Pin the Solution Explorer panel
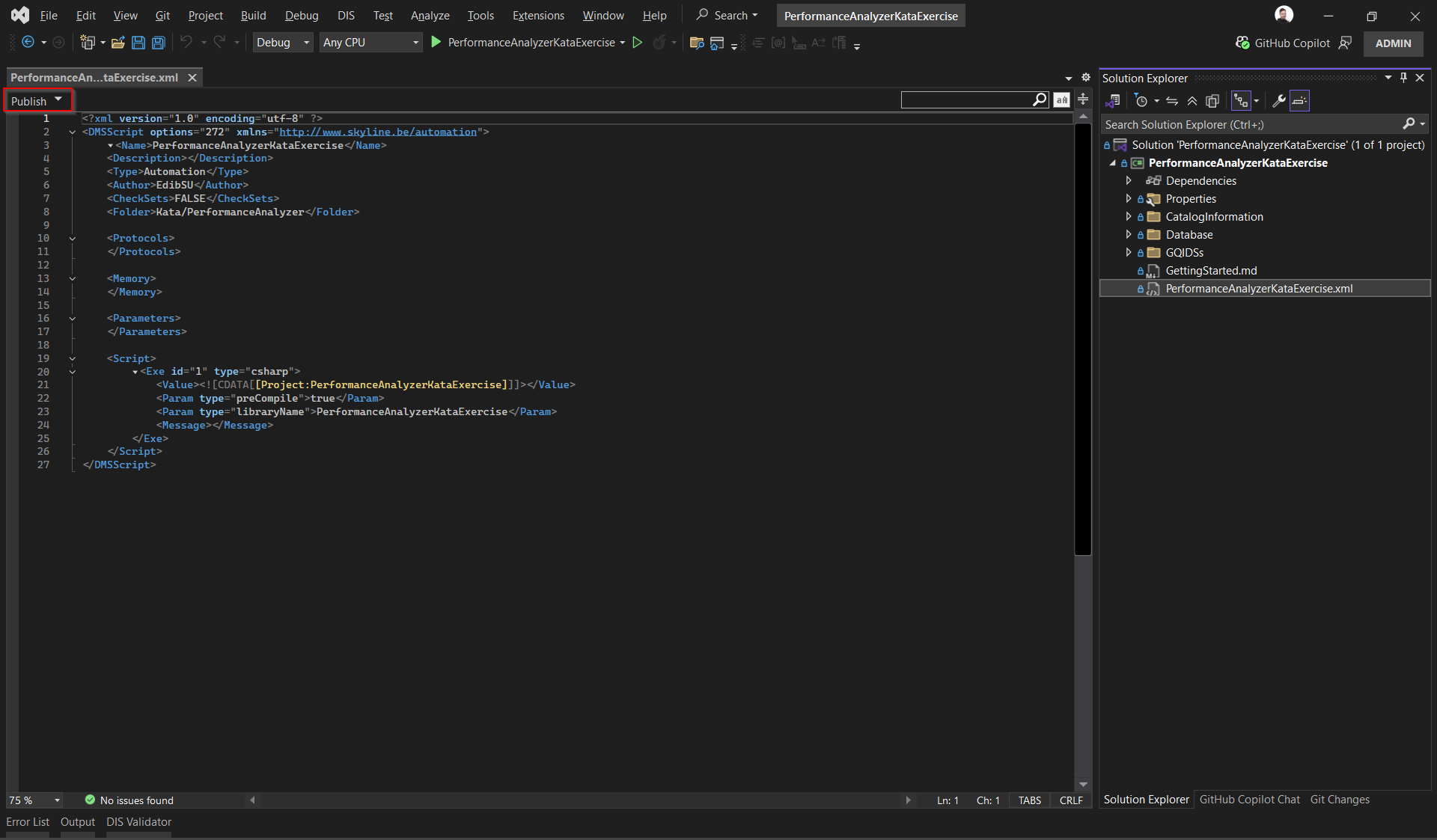 click(x=1403, y=78)
